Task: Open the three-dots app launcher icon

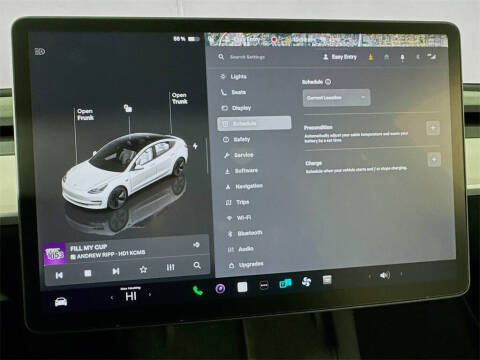Action: (x=264, y=285)
